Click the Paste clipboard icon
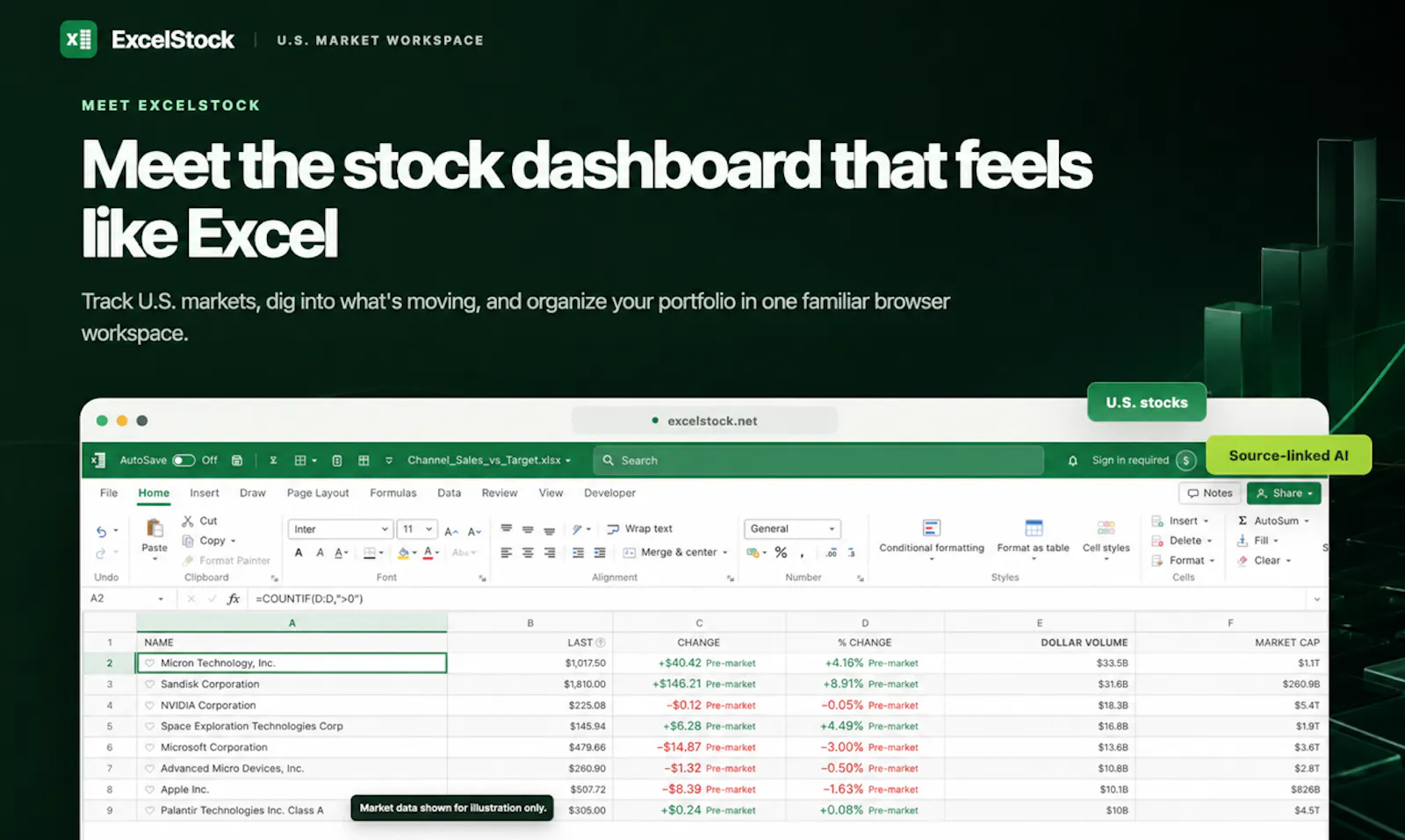 [x=155, y=528]
